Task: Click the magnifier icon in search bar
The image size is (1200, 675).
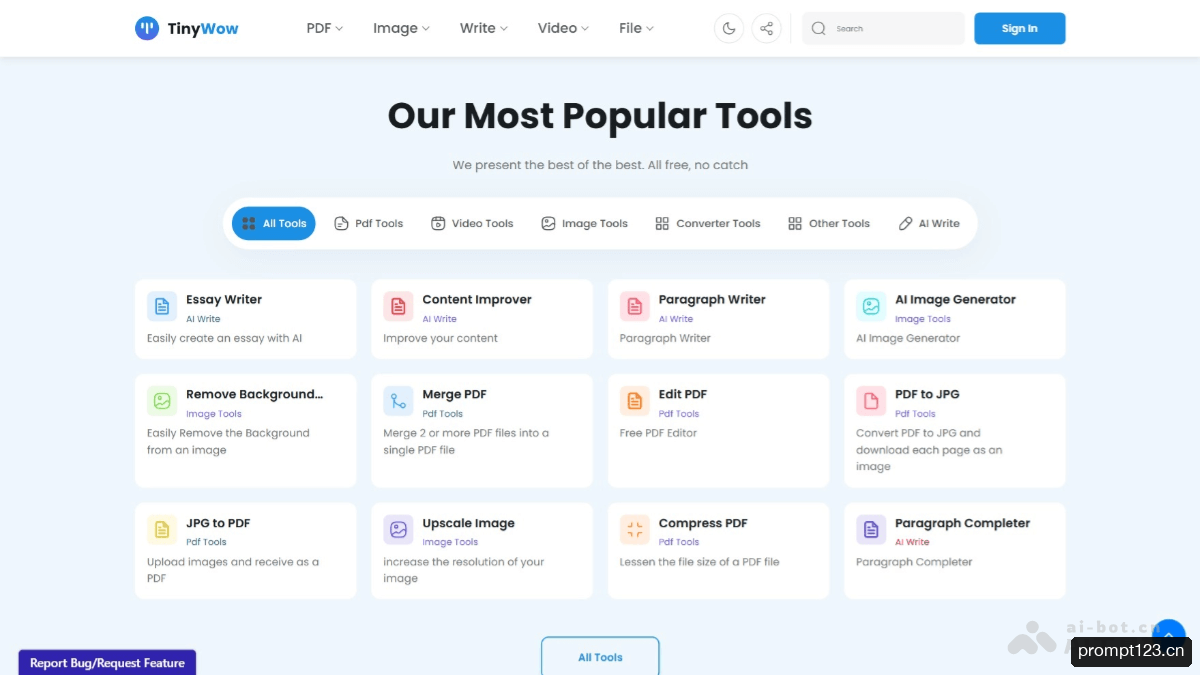Action: [x=819, y=28]
